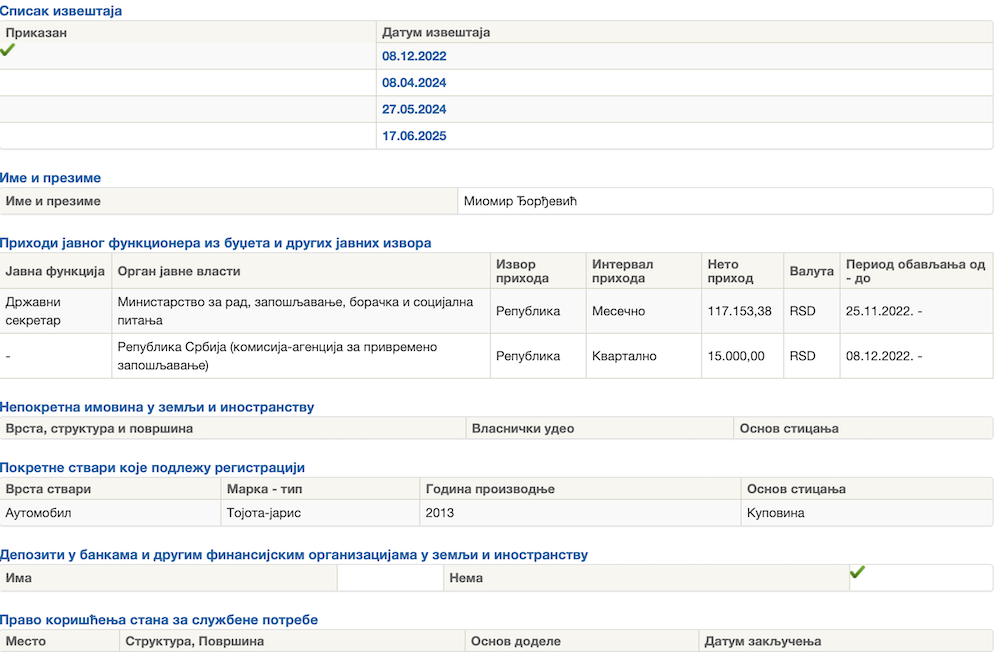Select the 27.05.2024 report link
The width and height of the screenshot is (1000, 652).
(x=414, y=109)
